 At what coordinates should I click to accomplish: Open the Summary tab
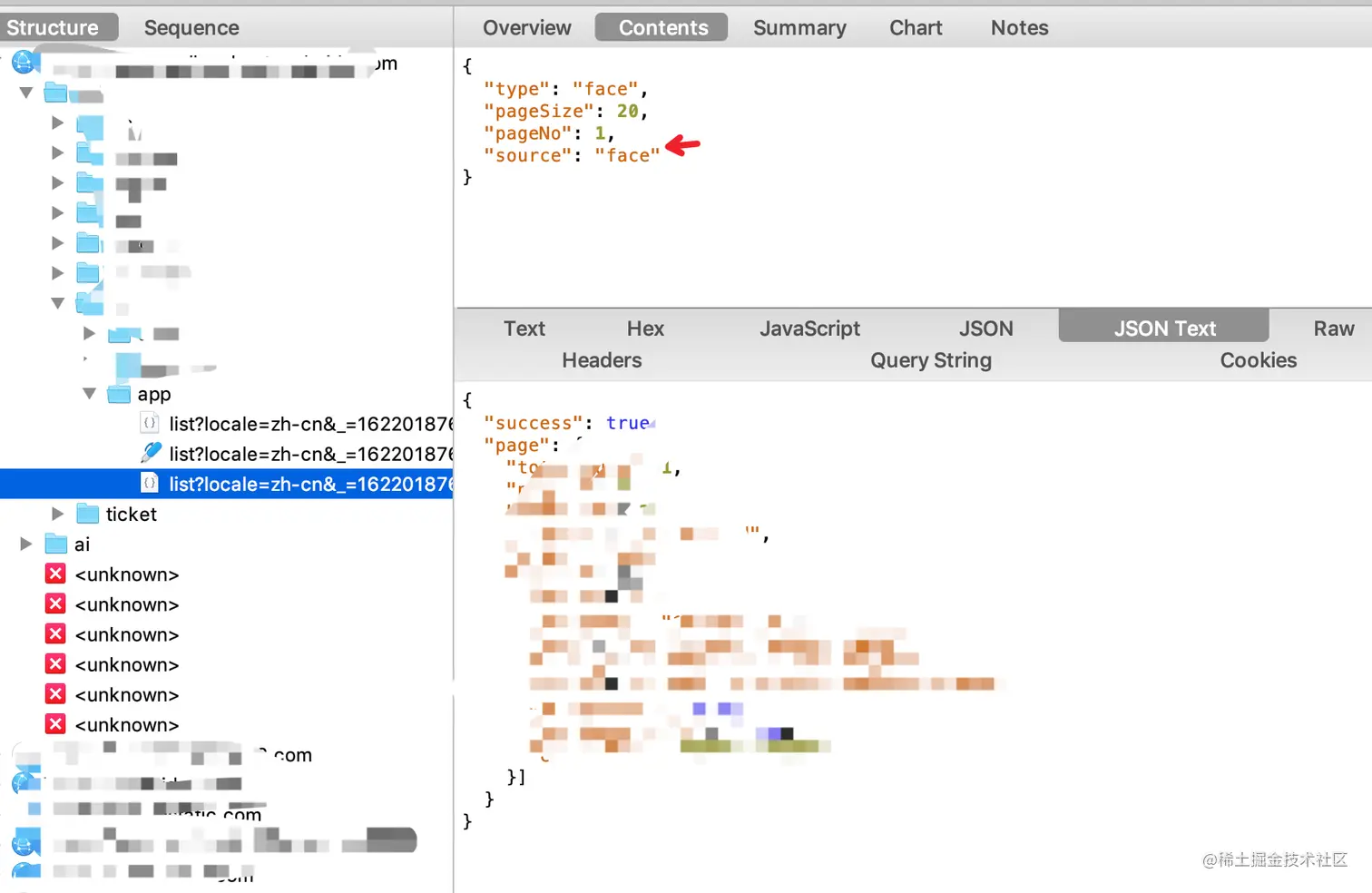(x=799, y=28)
